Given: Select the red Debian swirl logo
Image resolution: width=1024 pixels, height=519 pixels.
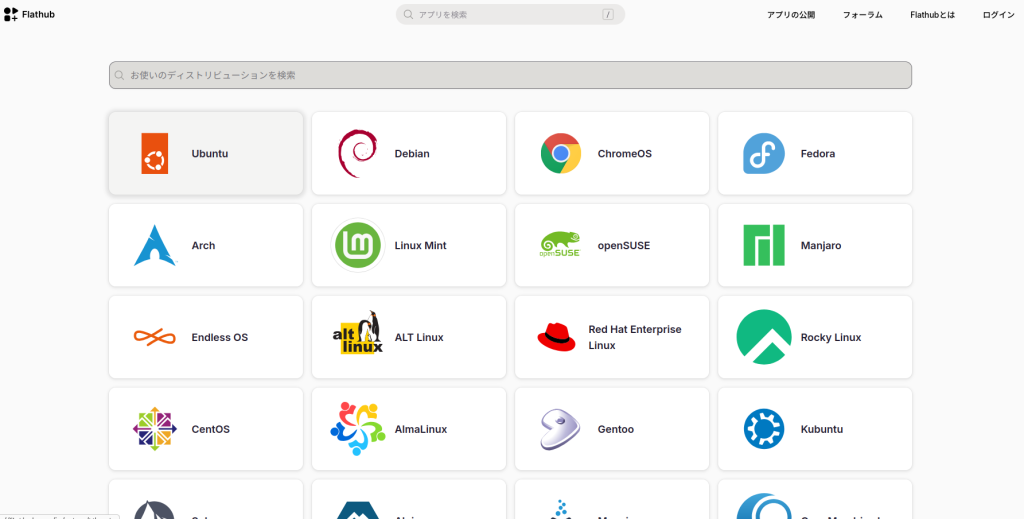Looking at the screenshot, I should tap(357, 153).
